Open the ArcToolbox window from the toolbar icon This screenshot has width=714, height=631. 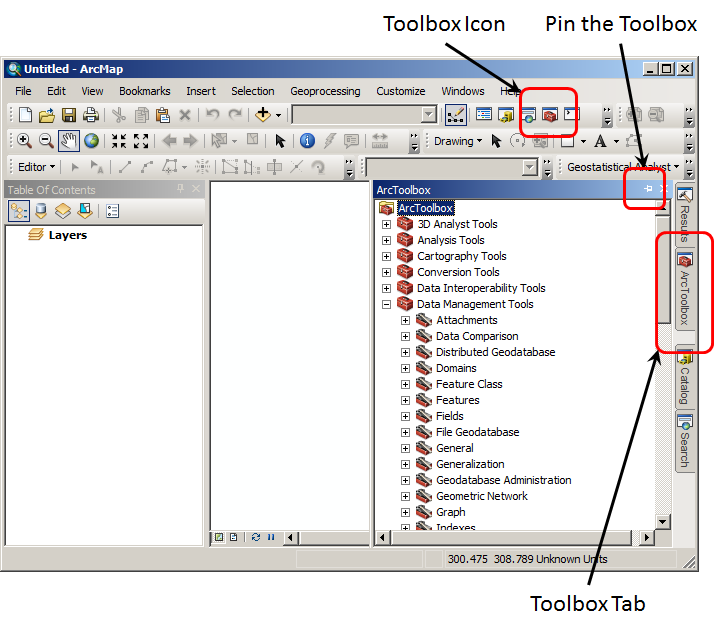tap(549, 115)
